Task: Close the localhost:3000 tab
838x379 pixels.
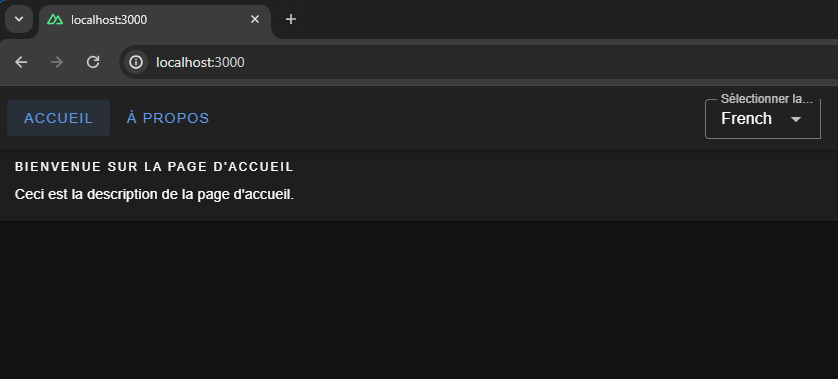Action: pos(255,19)
